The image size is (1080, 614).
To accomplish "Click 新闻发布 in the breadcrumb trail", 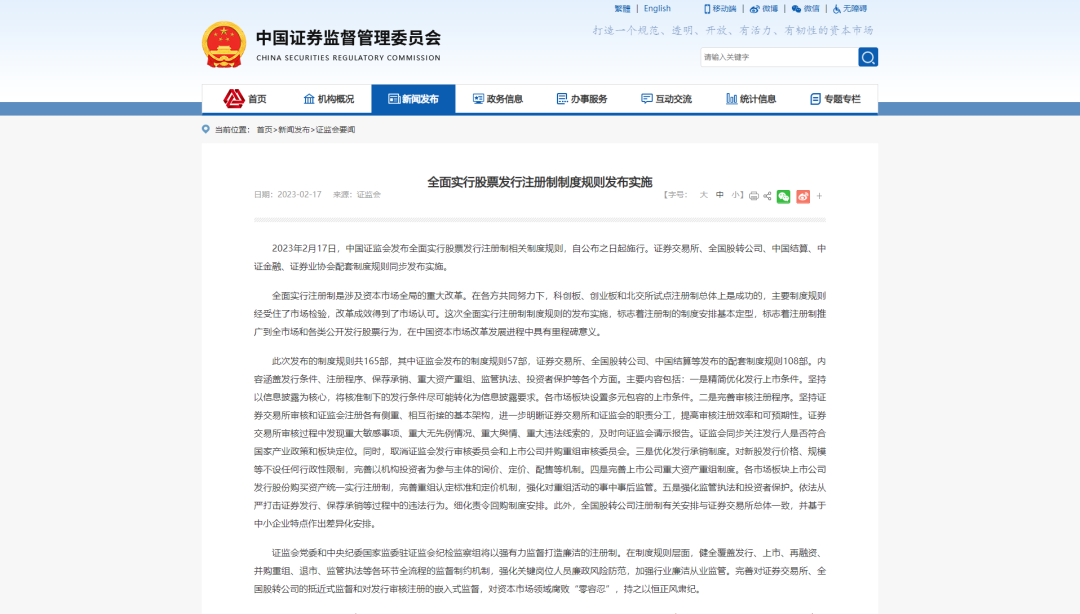I will click(296, 129).
